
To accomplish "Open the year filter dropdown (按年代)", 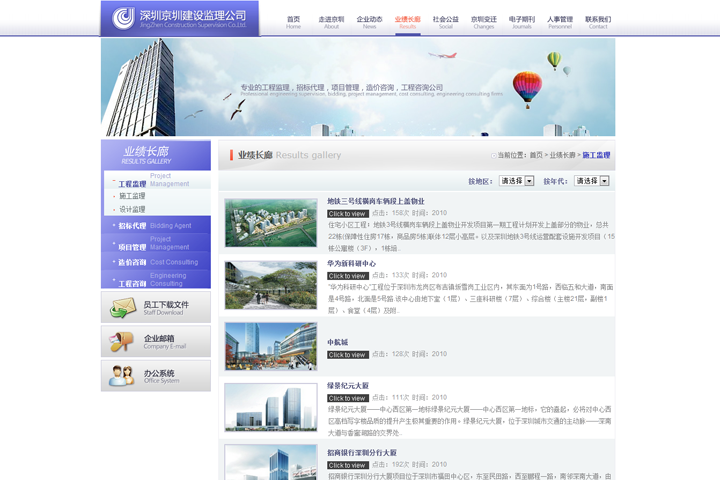I will [591, 181].
